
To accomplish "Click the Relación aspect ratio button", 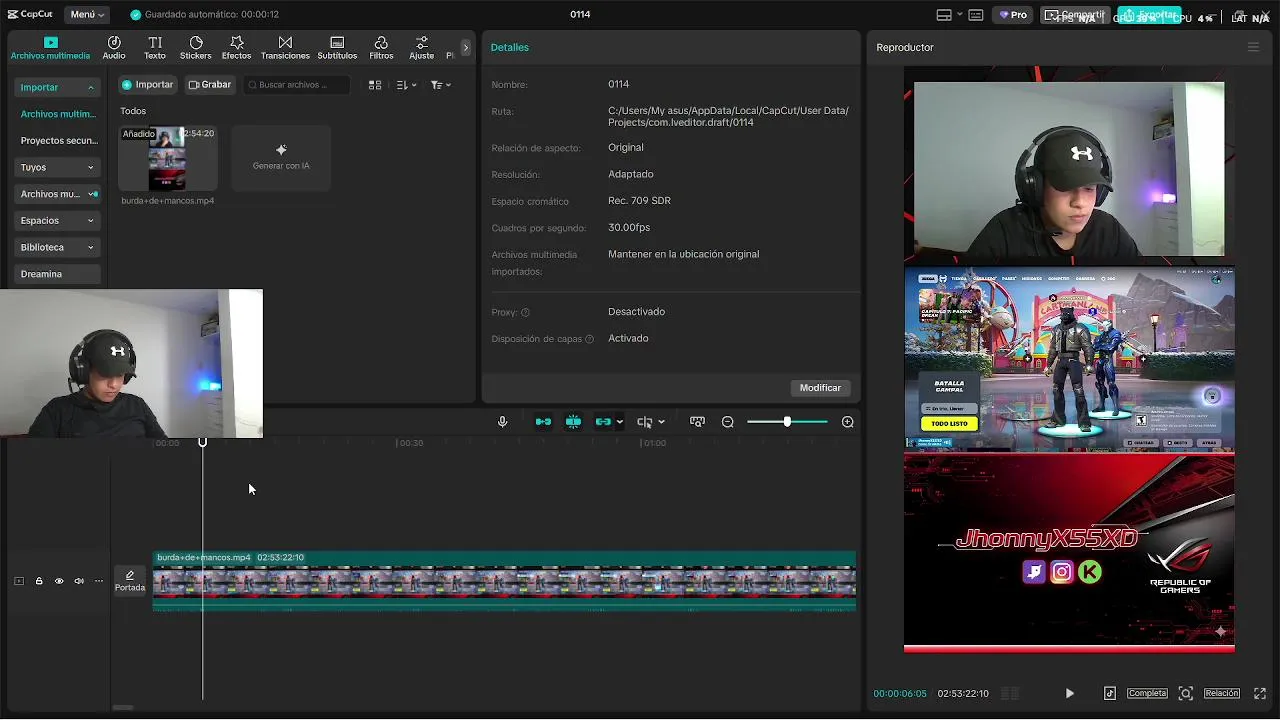I will pyautogui.click(x=1221, y=693).
